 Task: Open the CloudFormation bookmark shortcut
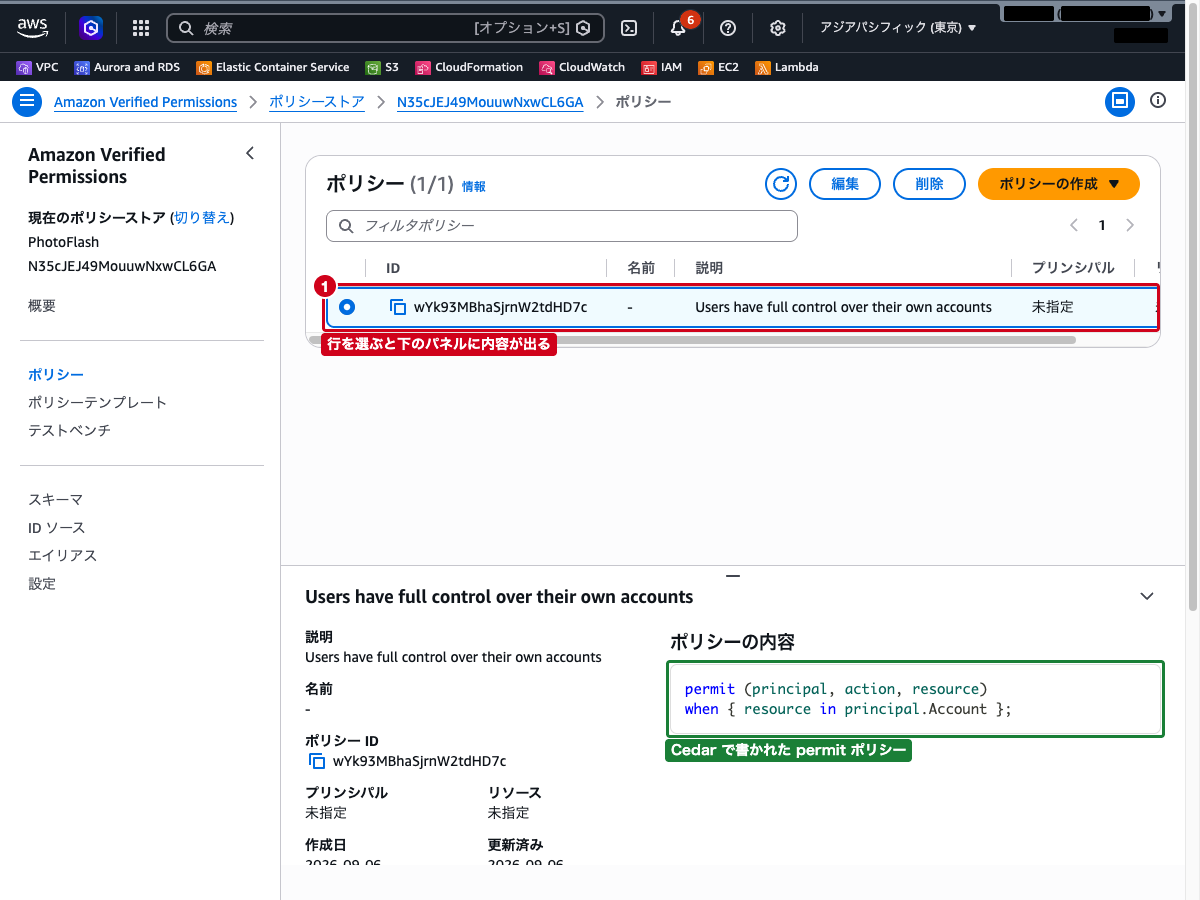point(469,68)
